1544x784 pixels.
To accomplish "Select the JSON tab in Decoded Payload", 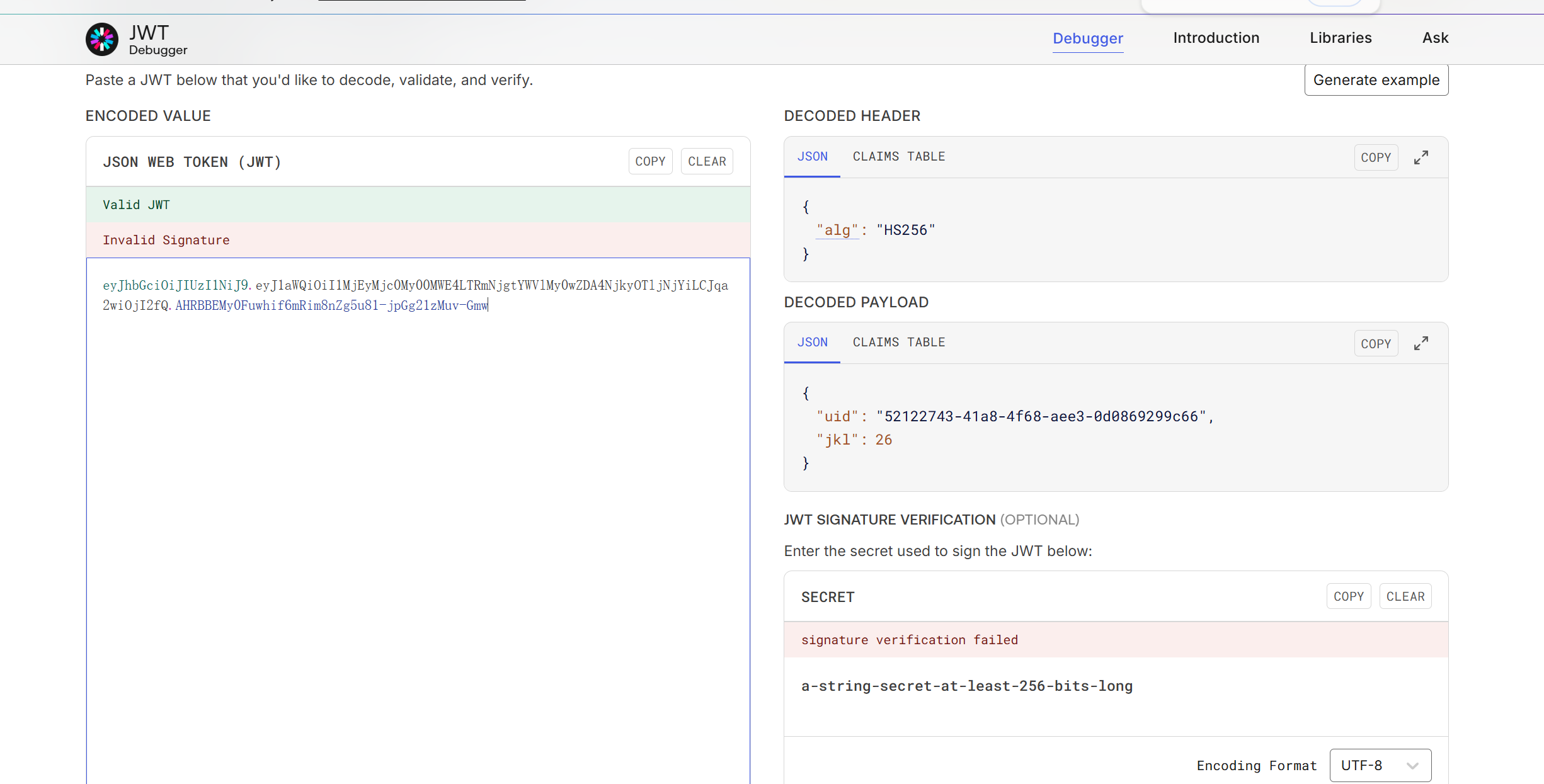I will click(812, 342).
